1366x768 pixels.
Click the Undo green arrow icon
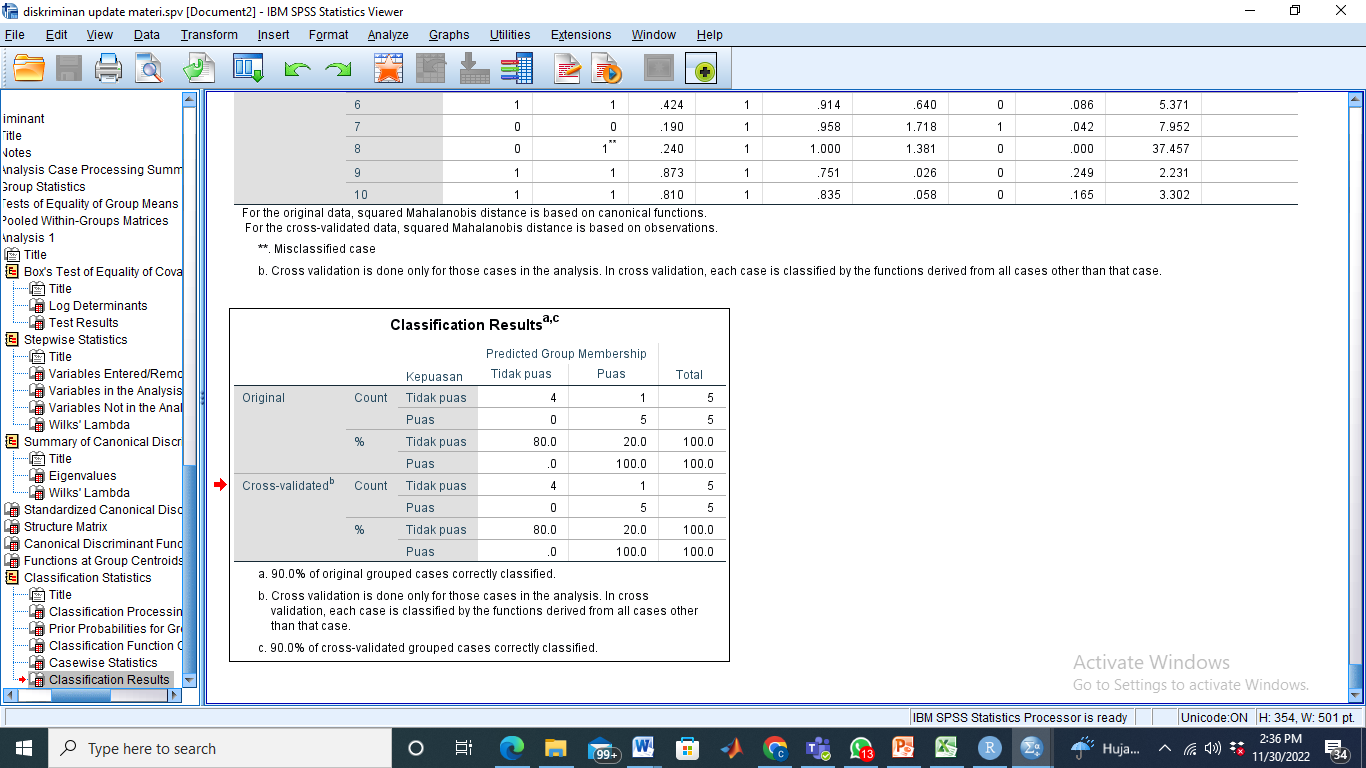click(296, 69)
